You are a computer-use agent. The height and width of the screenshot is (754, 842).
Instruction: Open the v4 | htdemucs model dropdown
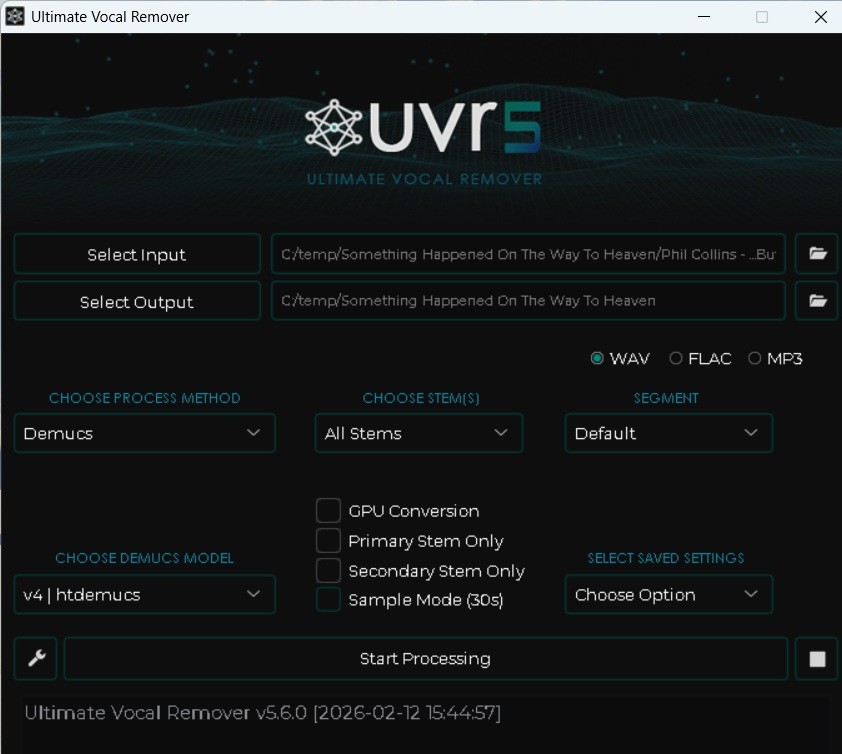144,594
